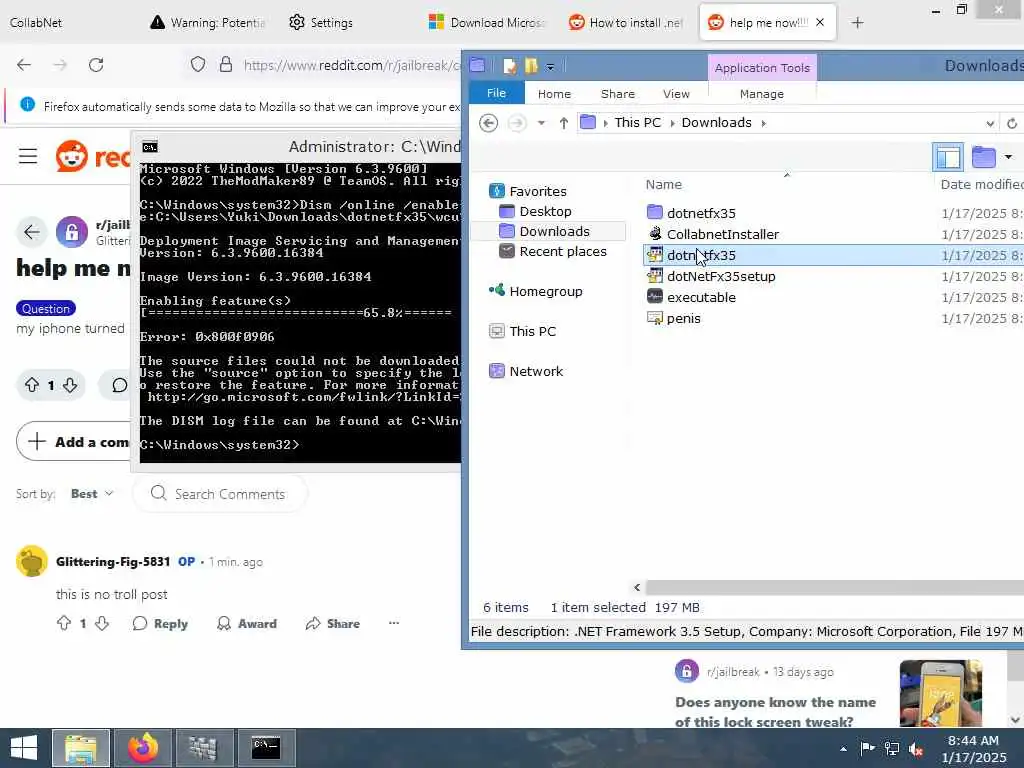Open File tab in Explorer ribbon
This screenshot has width=1024, height=768.
point(496,93)
